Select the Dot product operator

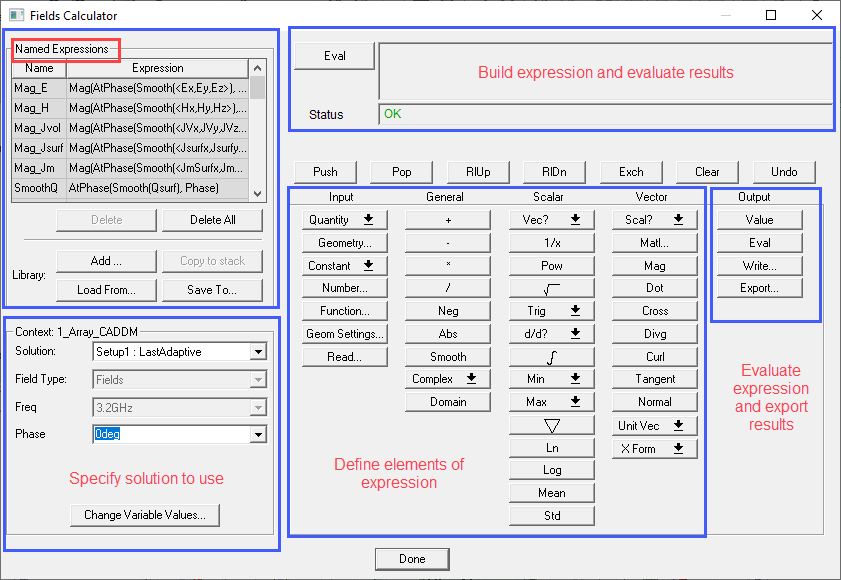click(x=655, y=287)
